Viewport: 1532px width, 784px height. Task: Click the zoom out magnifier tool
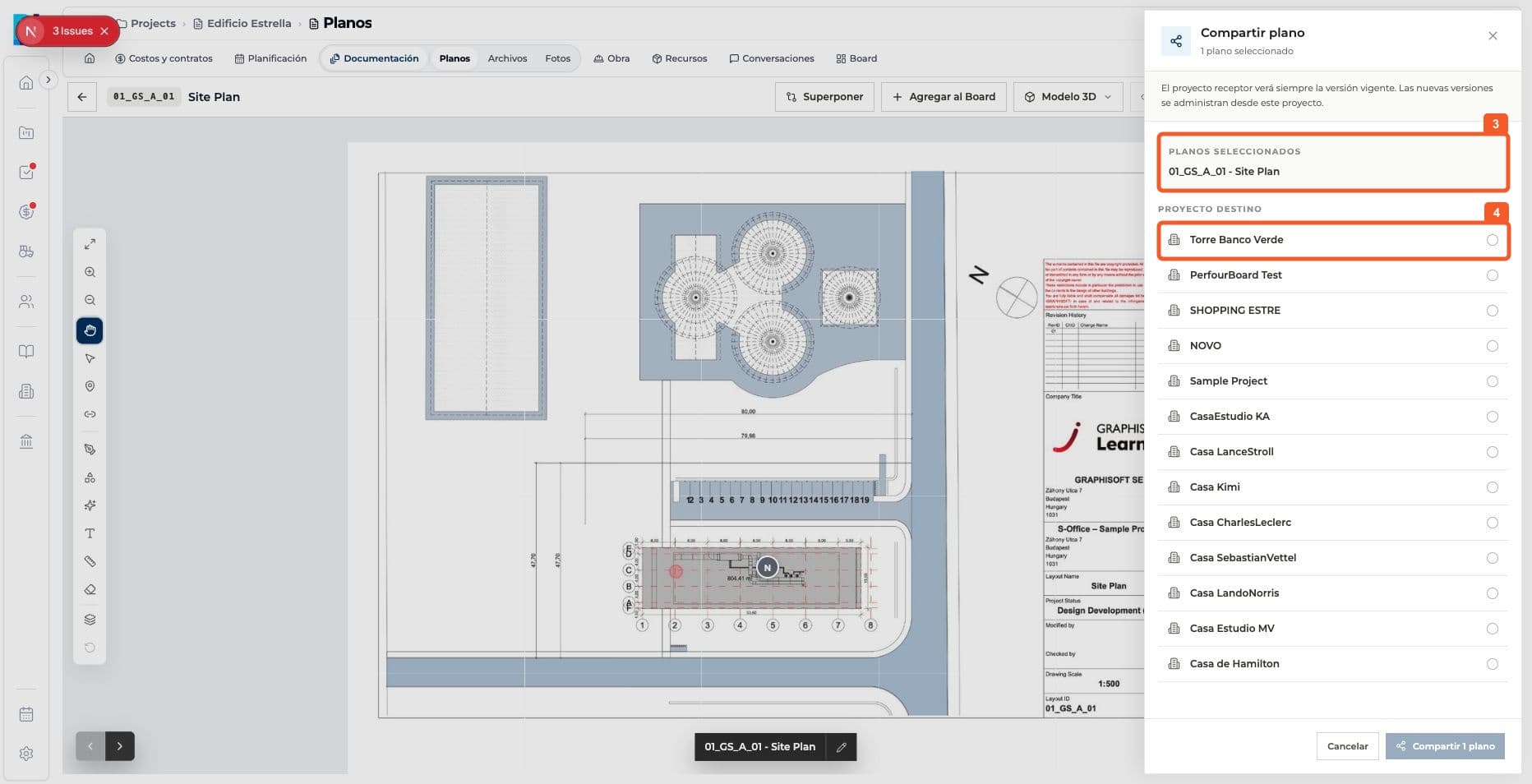coord(90,300)
